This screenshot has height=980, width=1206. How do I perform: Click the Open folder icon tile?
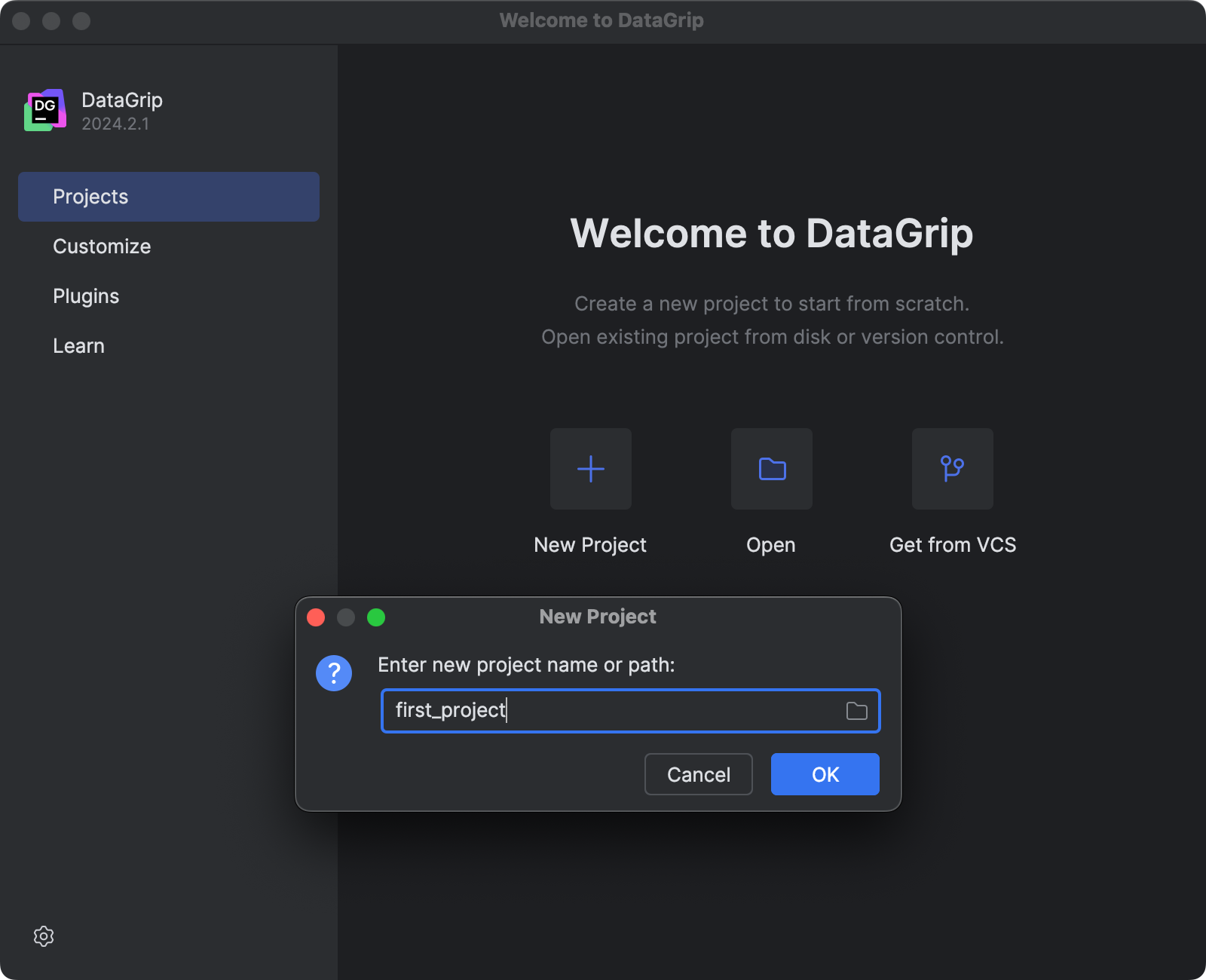coord(772,469)
